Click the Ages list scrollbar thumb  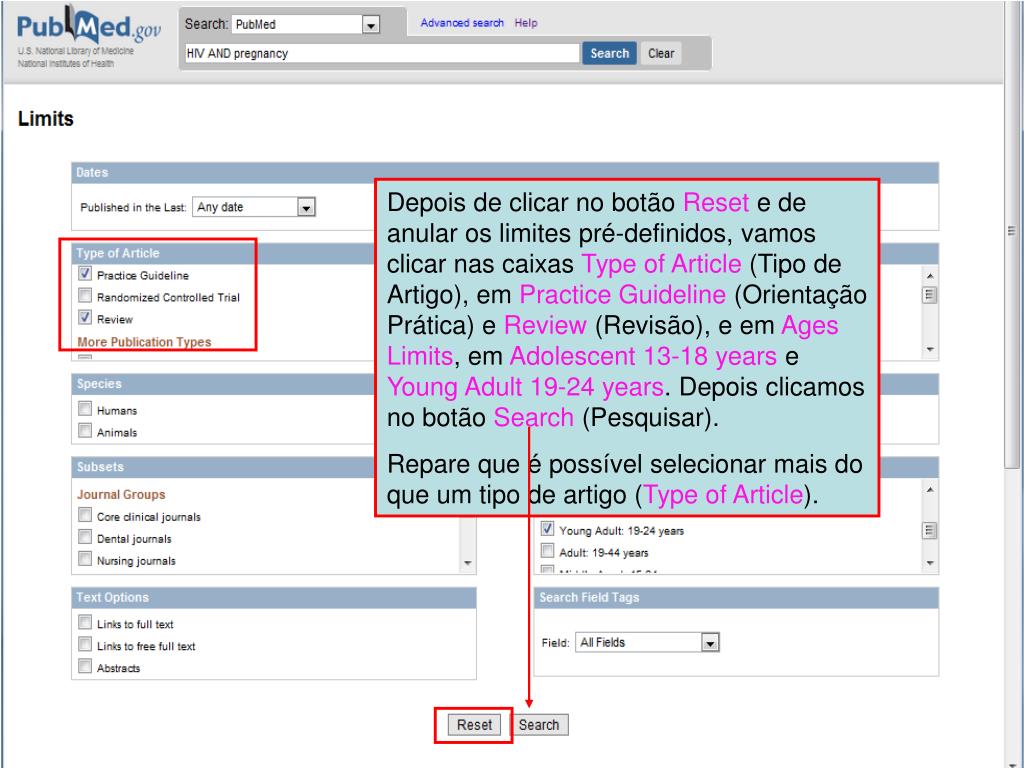[x=930, y=530]
